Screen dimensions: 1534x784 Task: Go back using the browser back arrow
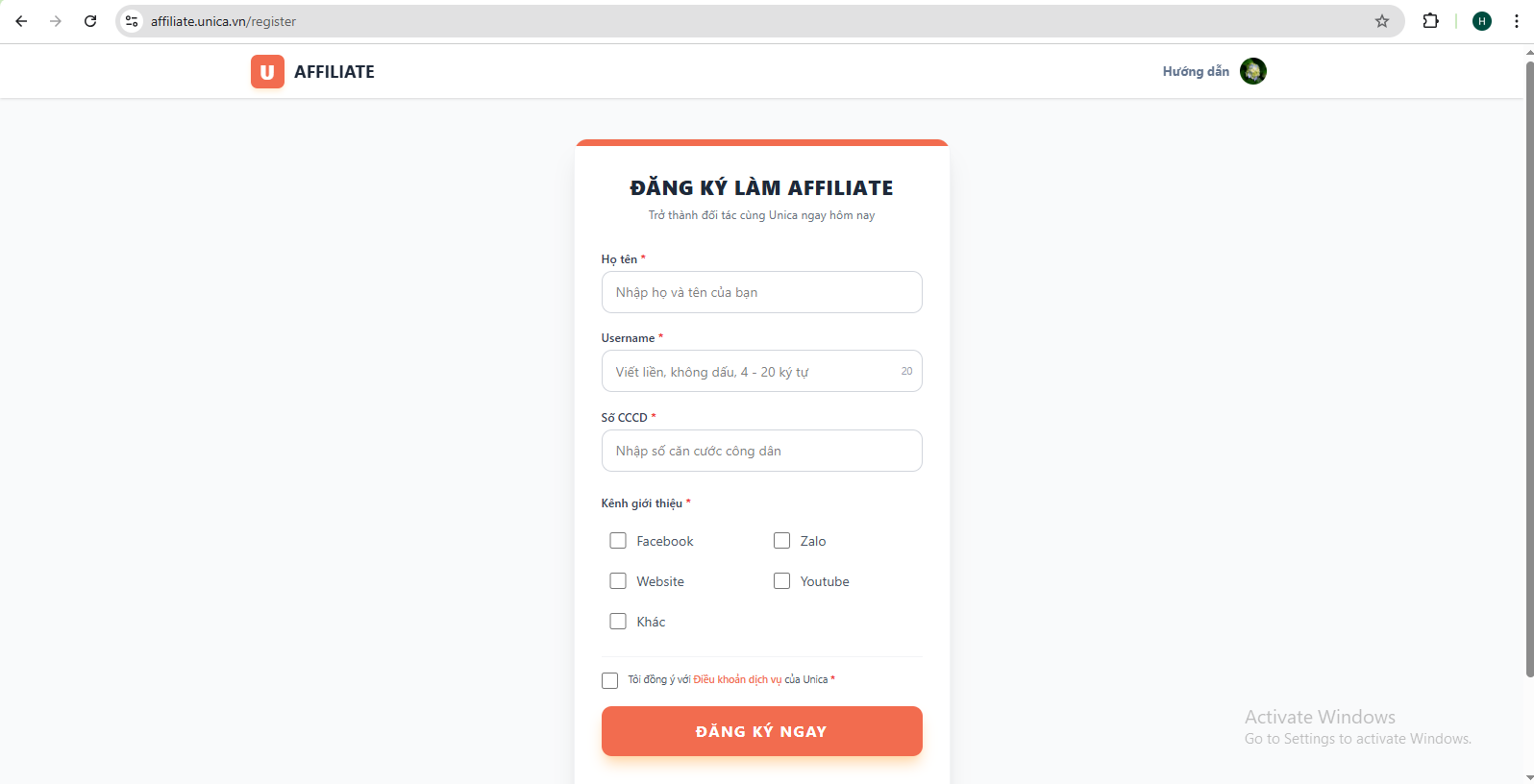pos(21,21)
